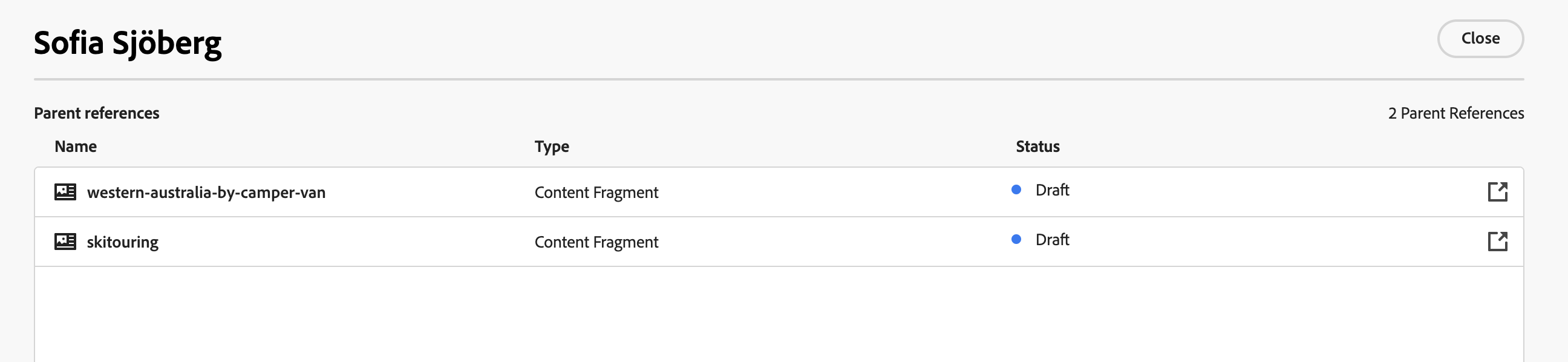
Task: Click the Name column header
Action: pyautogui.click(x=76, y=146)
